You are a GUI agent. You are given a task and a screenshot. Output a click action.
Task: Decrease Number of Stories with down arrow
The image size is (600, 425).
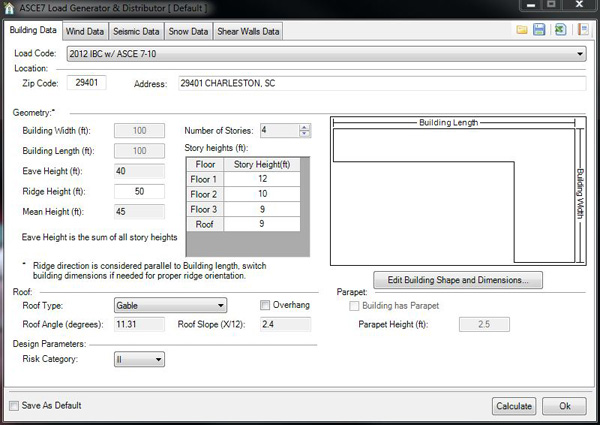pos(304,134)
